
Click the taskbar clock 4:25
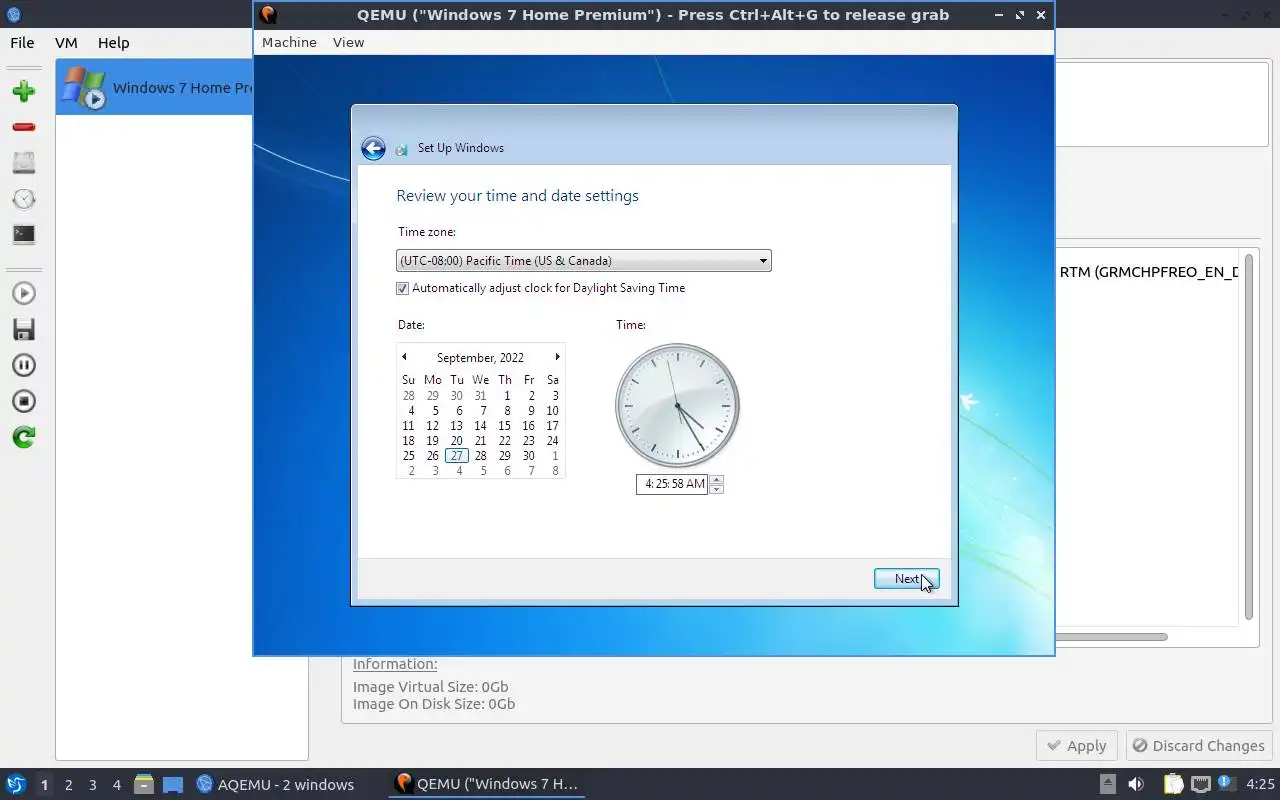click(x=1261, y=784)
